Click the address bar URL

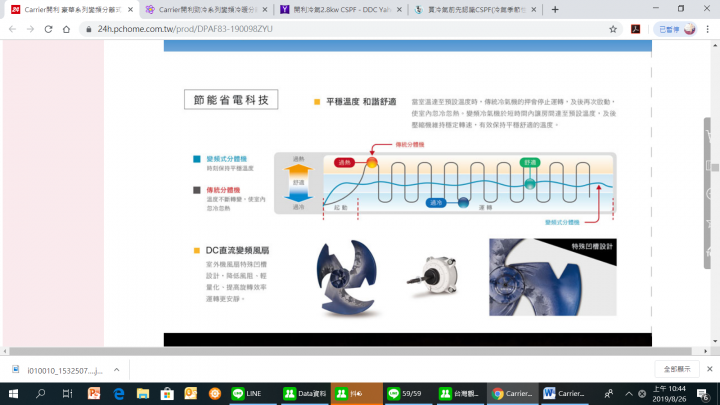click(x=185, y=29)
